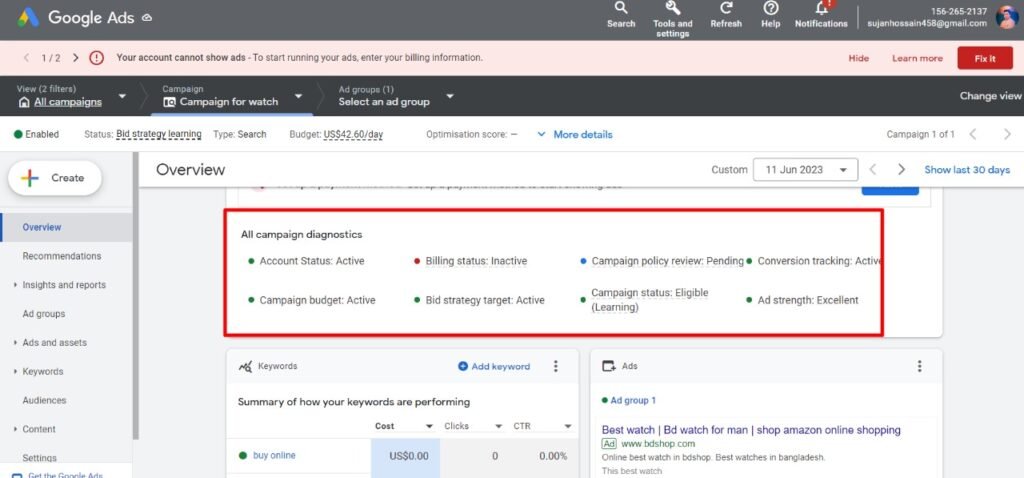Viewport: 1024px width, 478px height.
Task: Click the buy online keyword link
Action: coord(274,456)
